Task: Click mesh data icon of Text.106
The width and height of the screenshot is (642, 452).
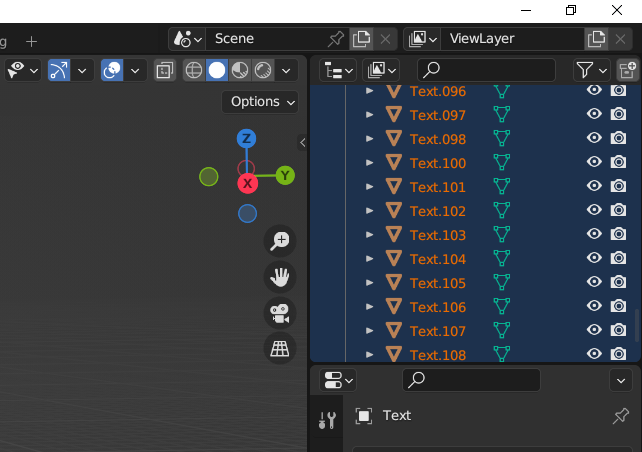Action: (x=502, y=307)
